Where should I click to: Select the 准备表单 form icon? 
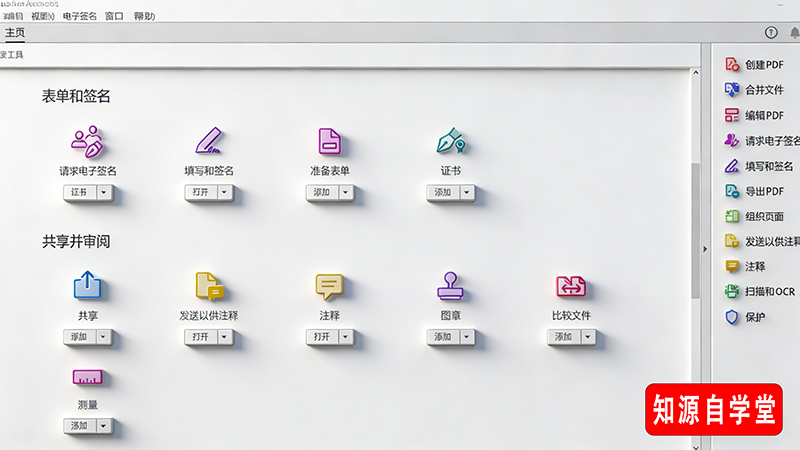330,141
